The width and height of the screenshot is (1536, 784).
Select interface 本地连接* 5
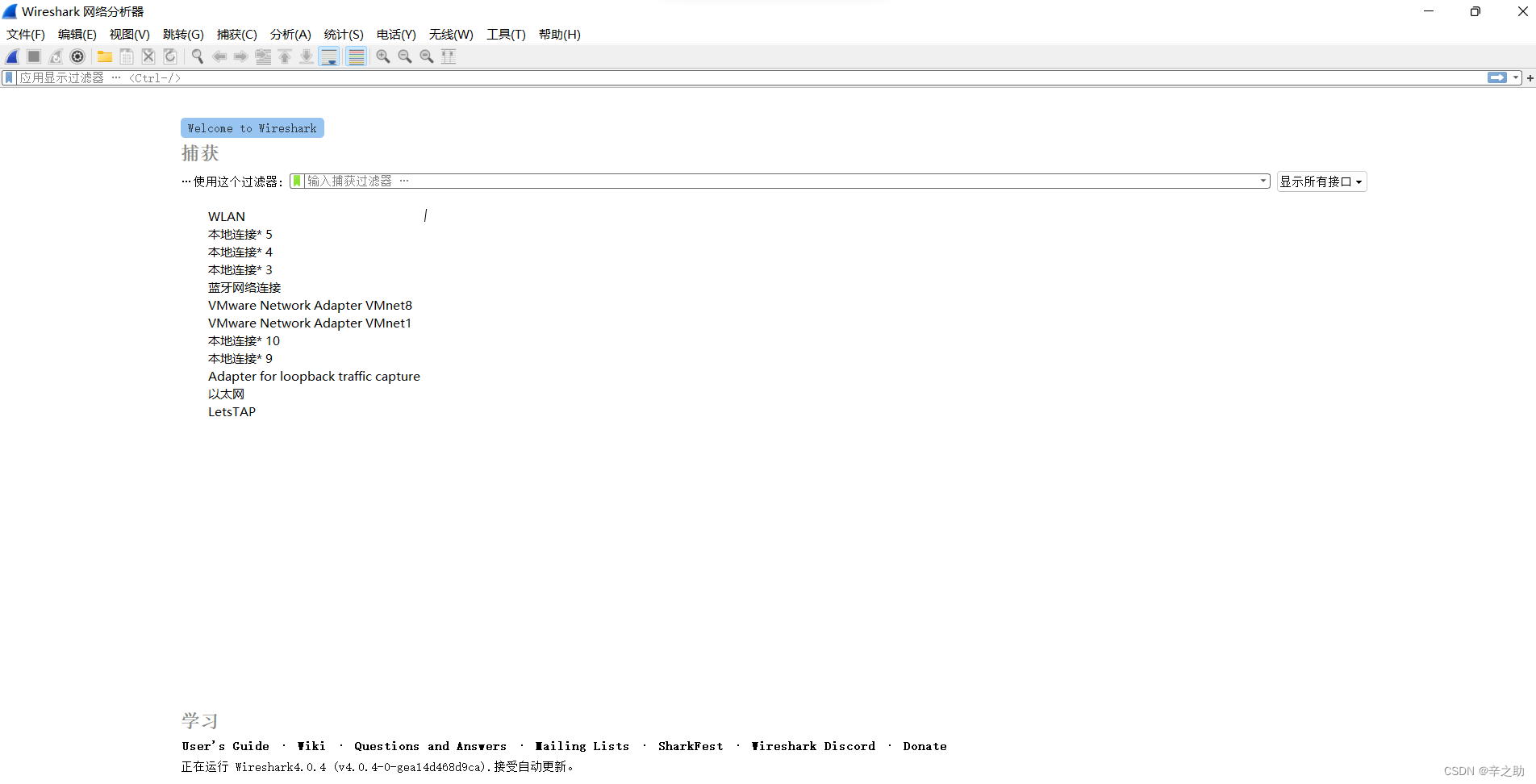[240, 235]
